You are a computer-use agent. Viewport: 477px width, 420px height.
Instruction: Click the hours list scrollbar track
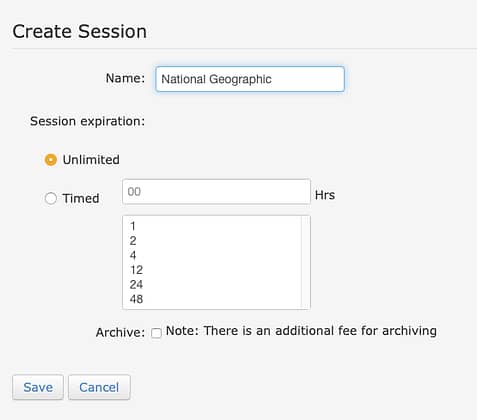point(305,262)
